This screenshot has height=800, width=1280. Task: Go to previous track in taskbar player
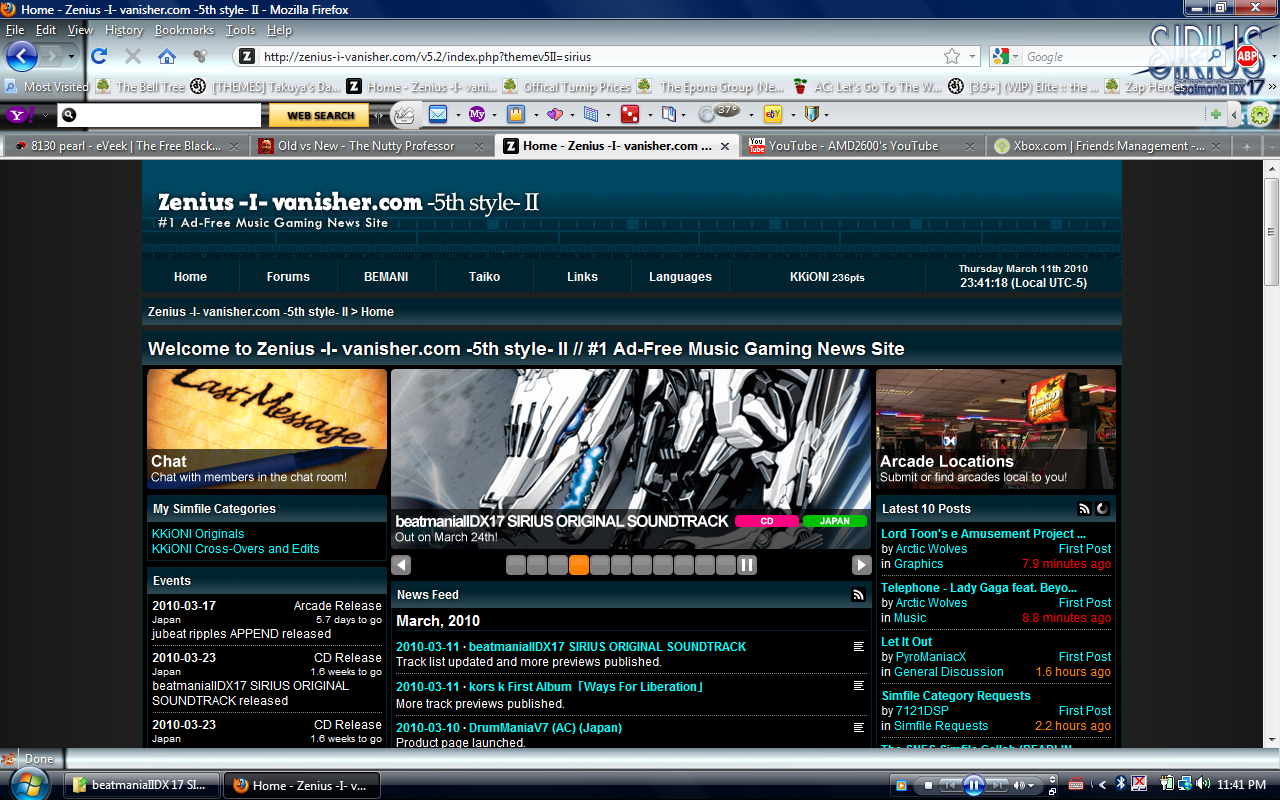pos(950,785)
